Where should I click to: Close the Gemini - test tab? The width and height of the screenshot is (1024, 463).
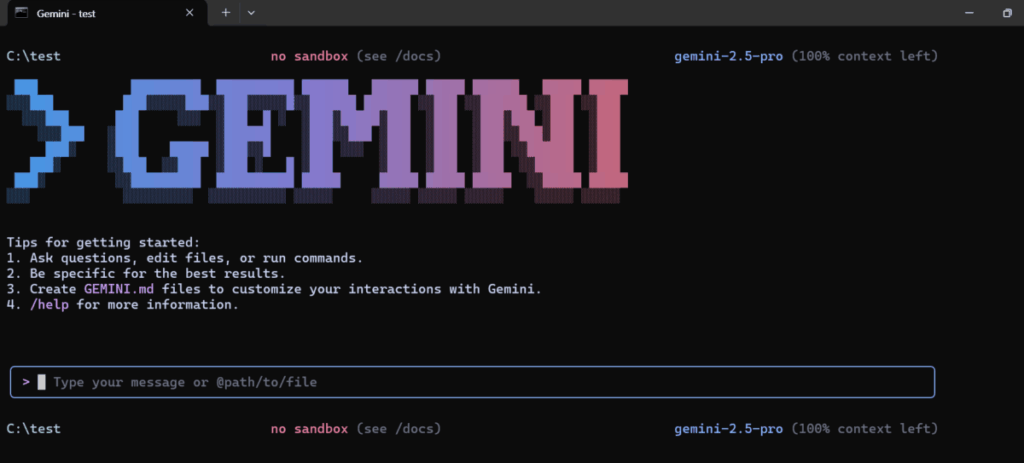point(189,12)
